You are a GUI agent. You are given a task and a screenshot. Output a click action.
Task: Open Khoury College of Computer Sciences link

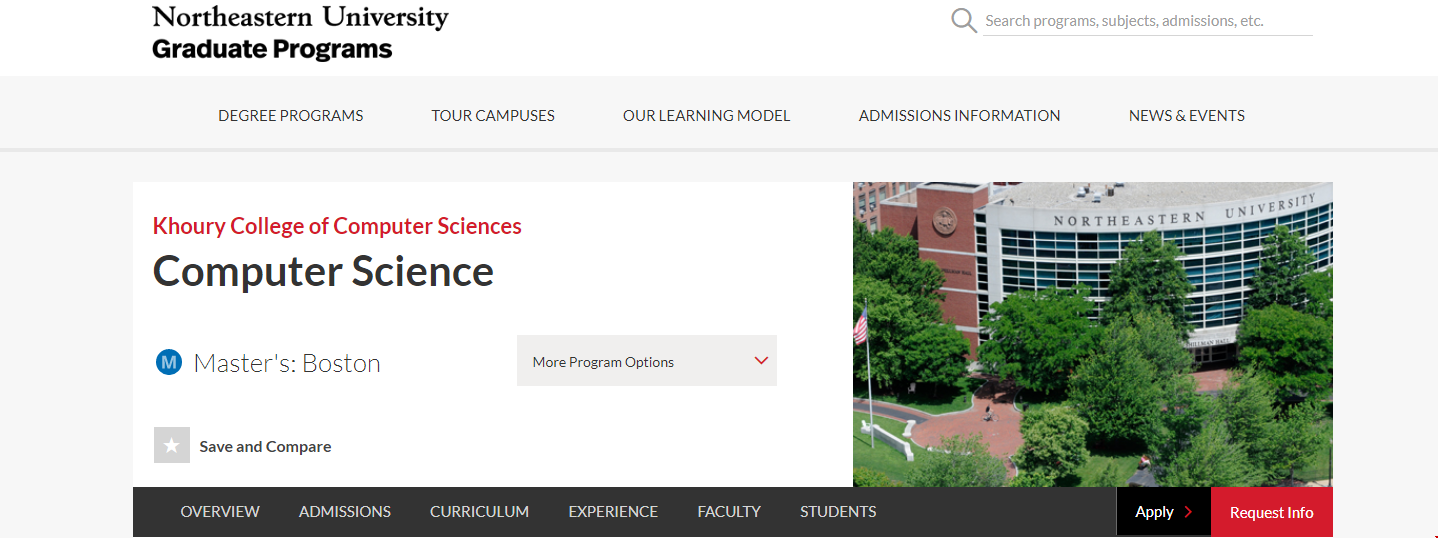pos(337,226)
